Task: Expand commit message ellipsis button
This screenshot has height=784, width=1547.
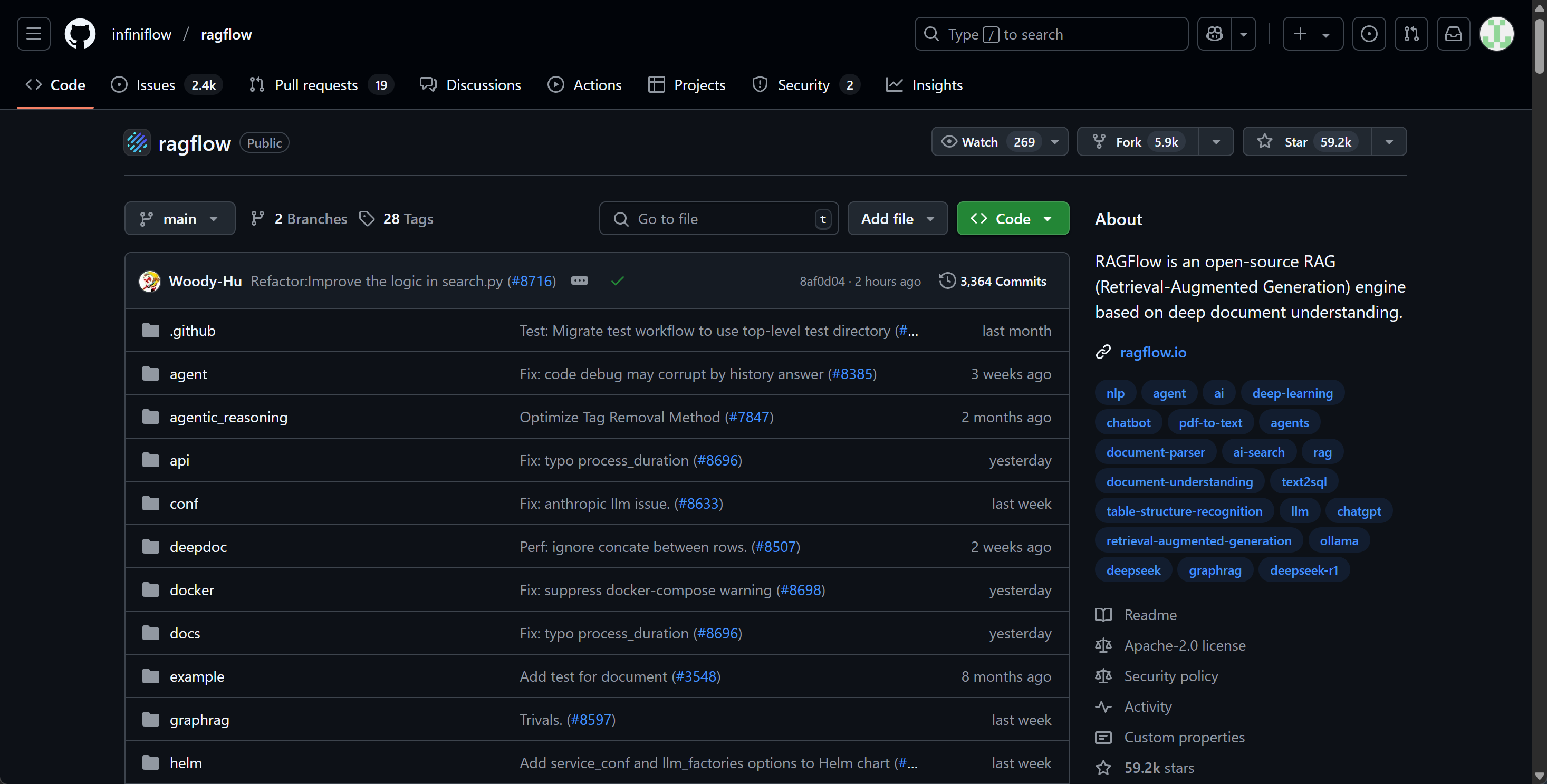Action: [580, 281]
